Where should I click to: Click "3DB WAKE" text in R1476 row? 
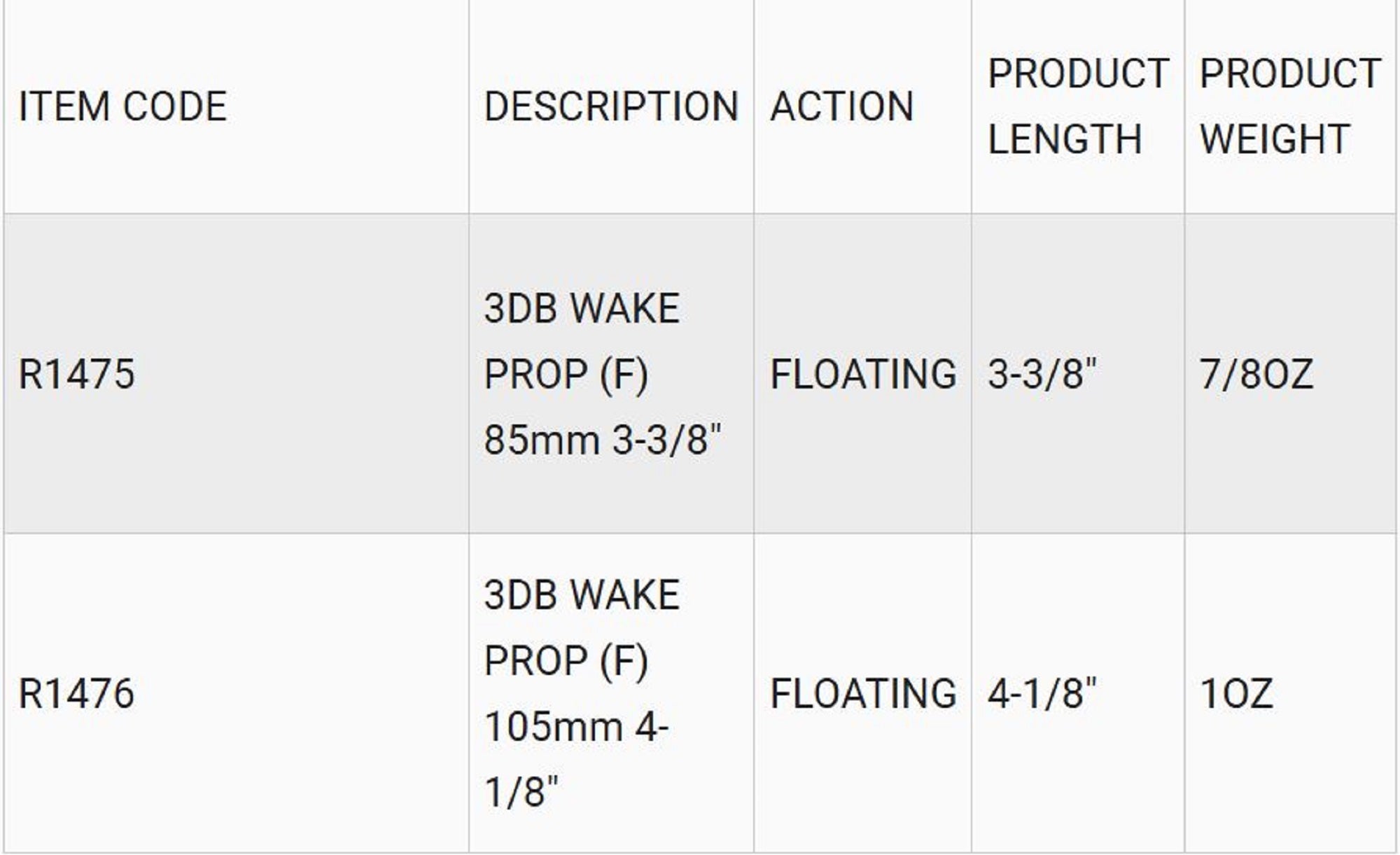pos(582,595)
